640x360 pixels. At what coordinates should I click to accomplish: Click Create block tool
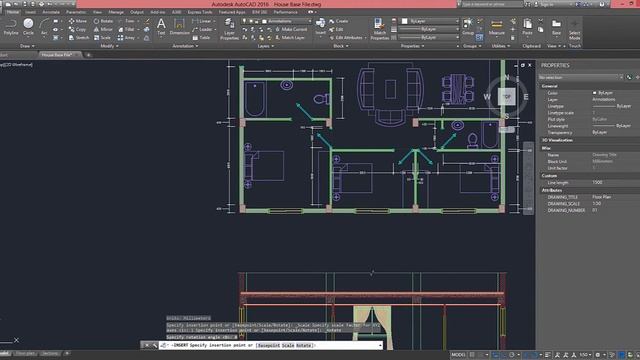pyautogui.click(x=339, y=21)
